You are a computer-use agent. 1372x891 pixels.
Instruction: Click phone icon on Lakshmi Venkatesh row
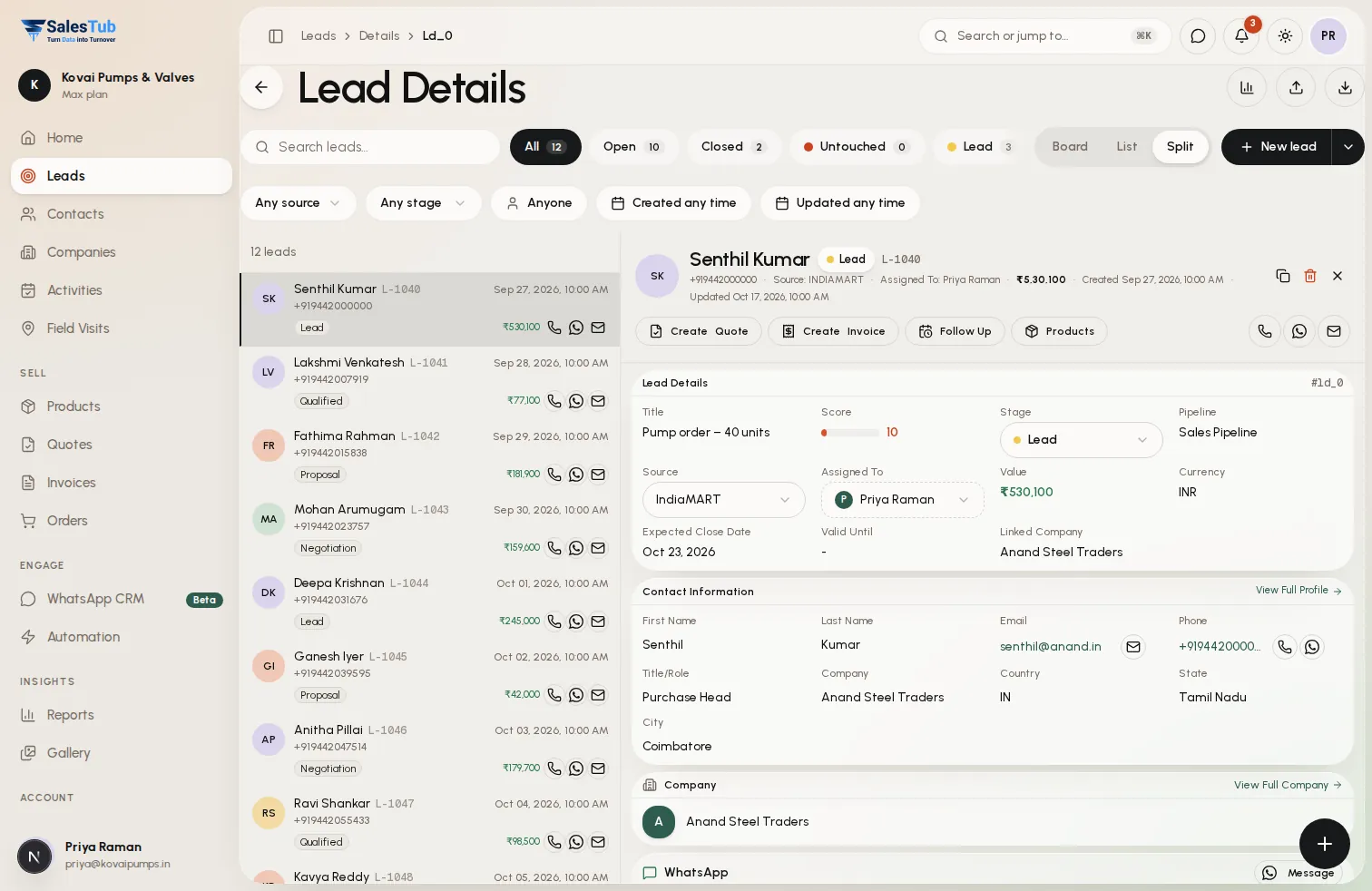click(554, 401)
